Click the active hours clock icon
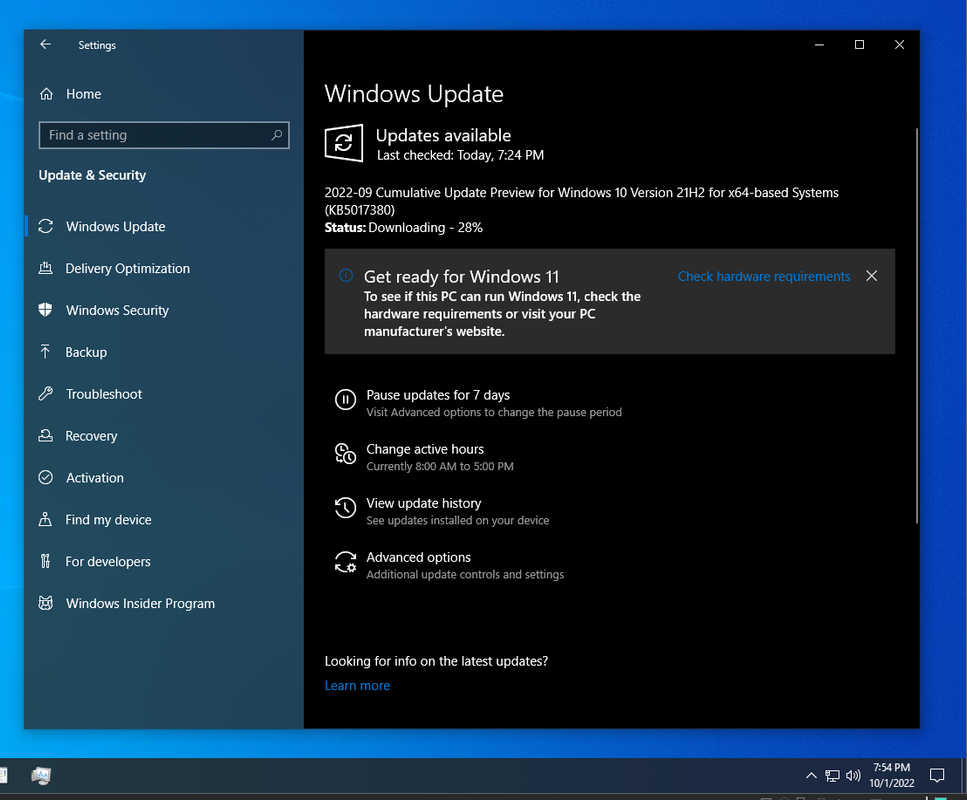Viewport: 967px width, 800px height. click(x=345, y=454)
